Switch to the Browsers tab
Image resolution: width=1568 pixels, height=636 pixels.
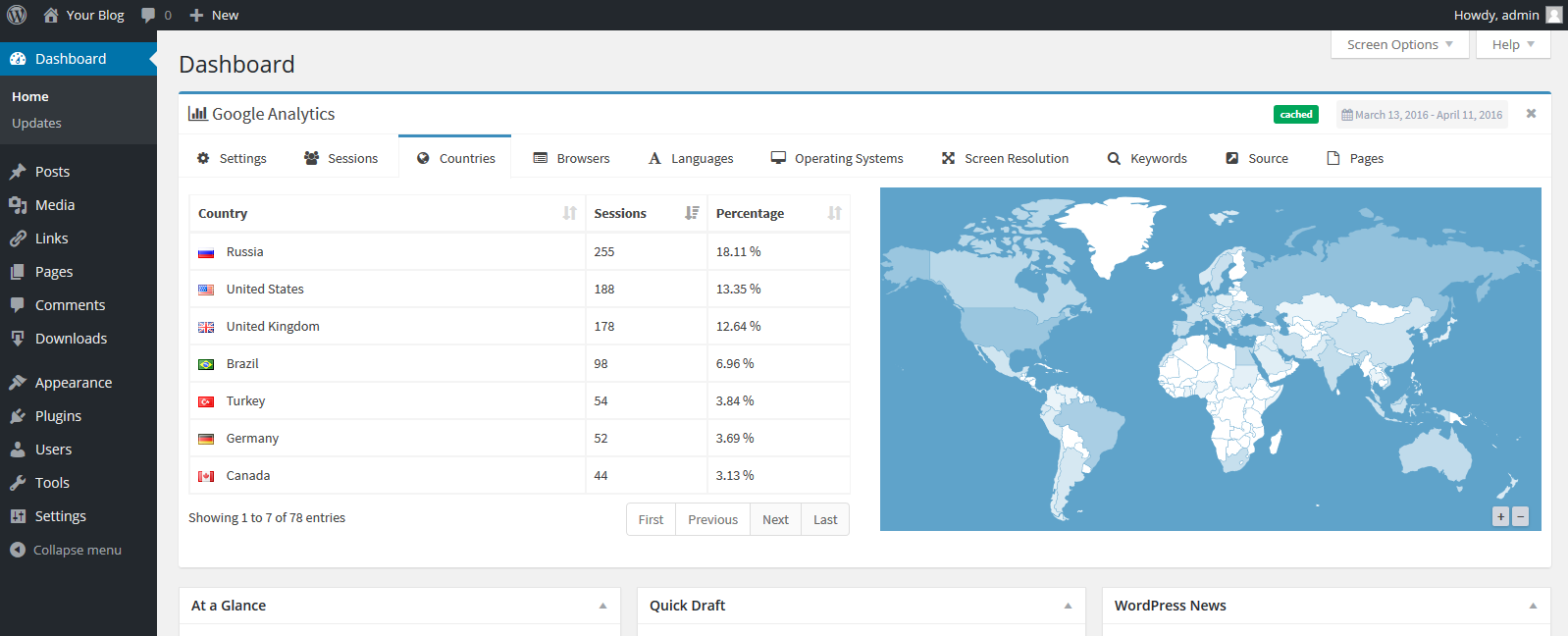tap(571, 158)
